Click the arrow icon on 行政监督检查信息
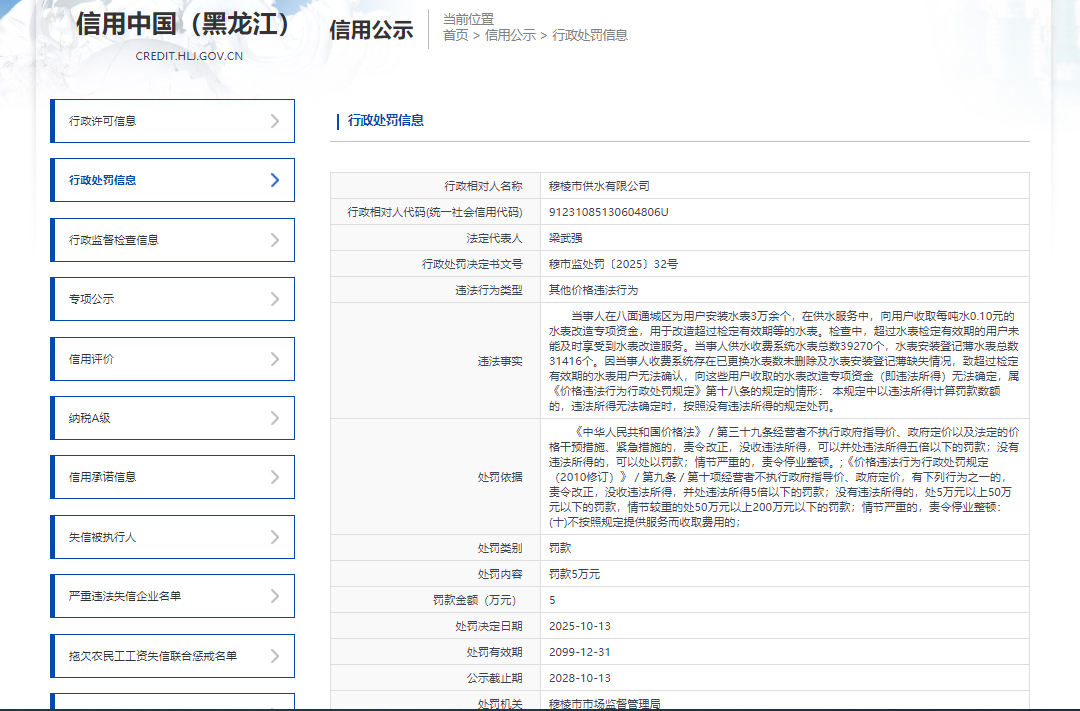This screenshot has height=711, width=1080. [275, 240]
